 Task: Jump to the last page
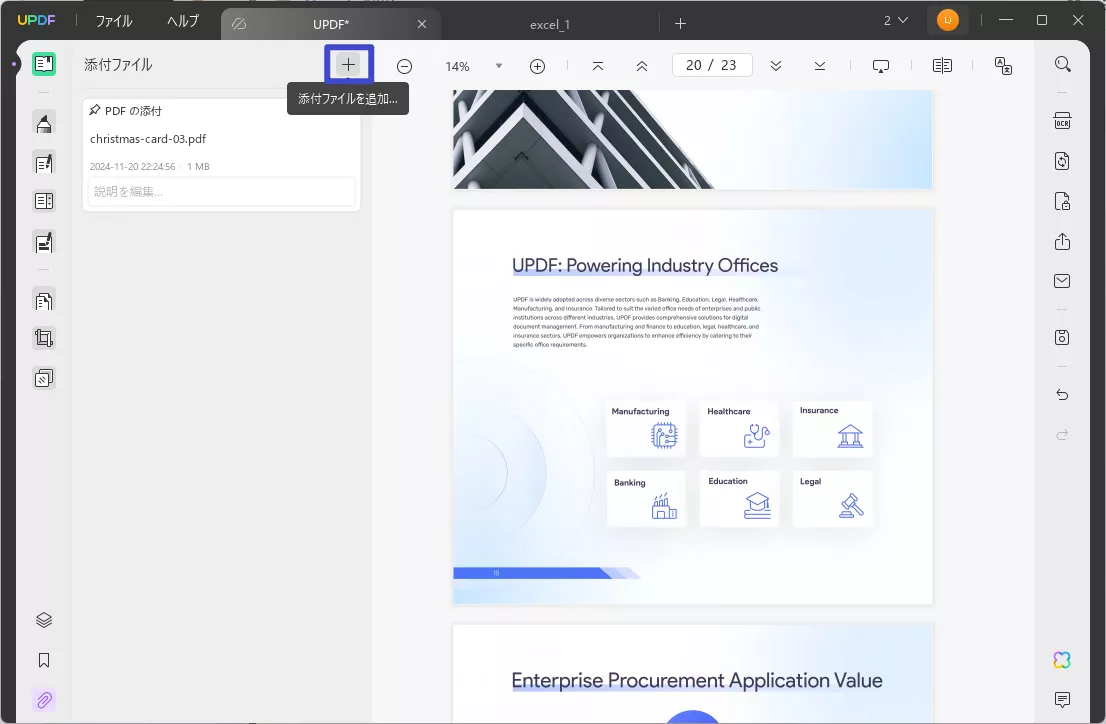pos(820,66)
